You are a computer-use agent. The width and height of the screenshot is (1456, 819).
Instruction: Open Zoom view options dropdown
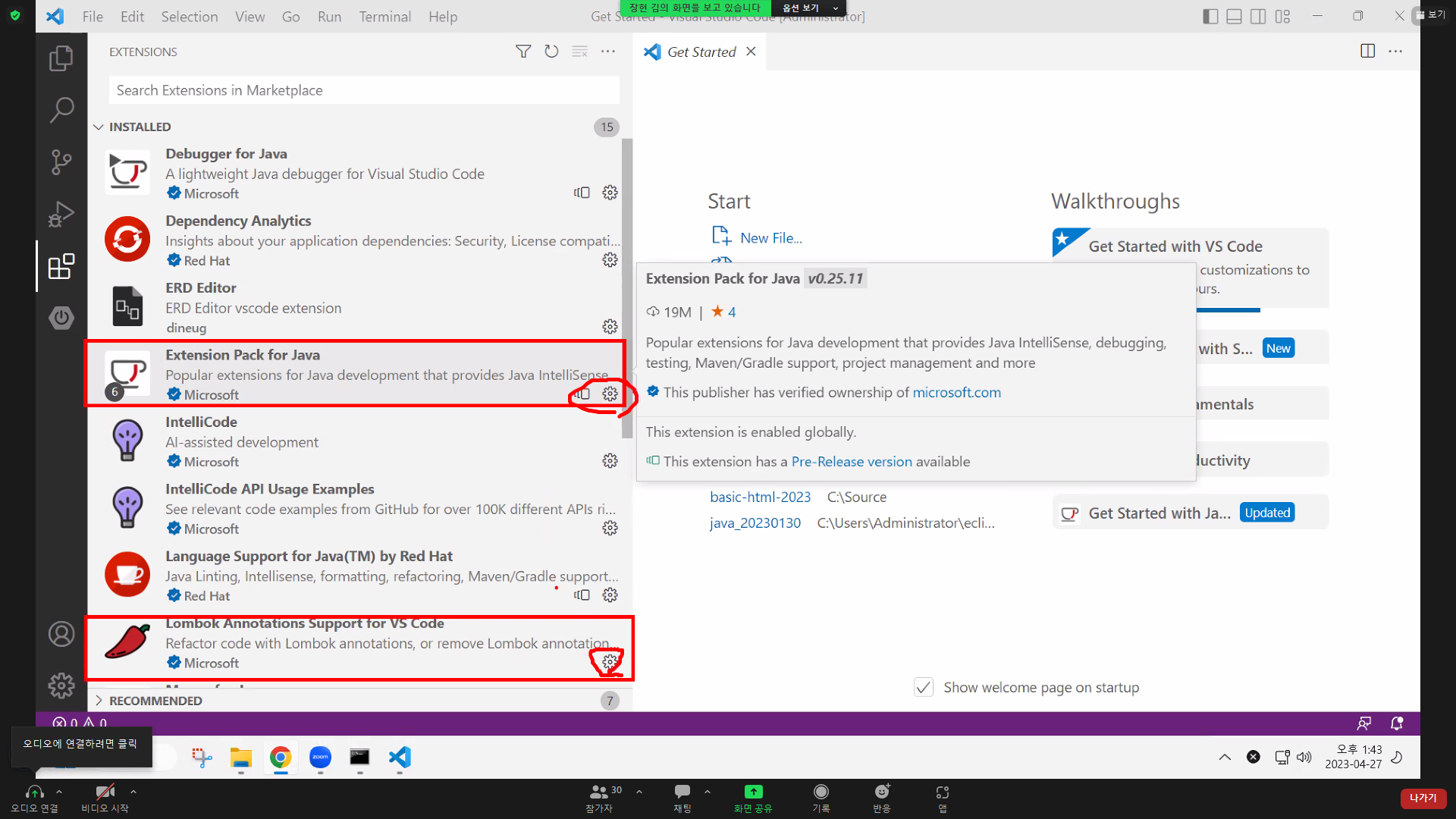809,8
